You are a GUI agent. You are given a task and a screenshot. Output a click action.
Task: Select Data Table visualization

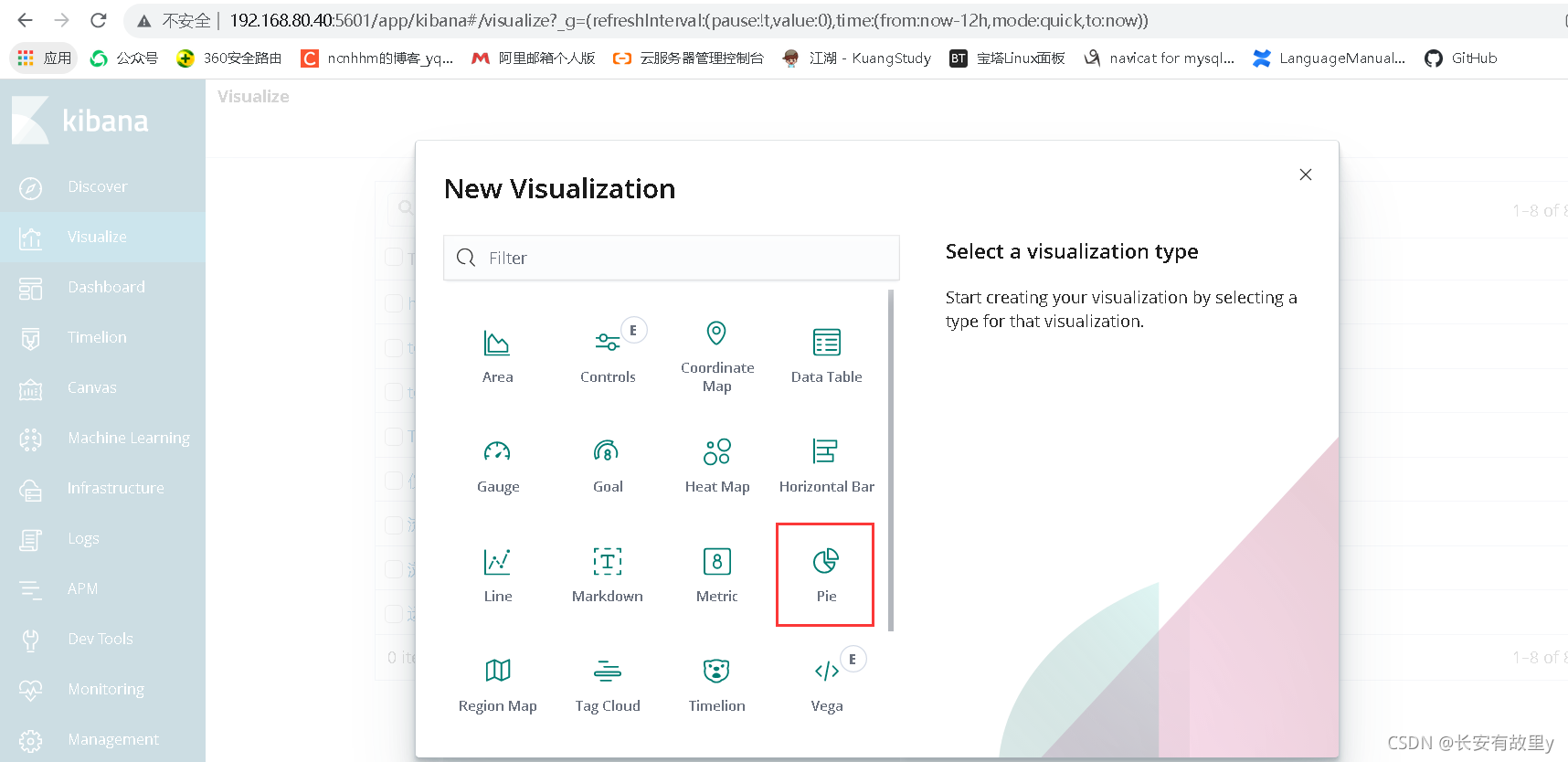827,356
